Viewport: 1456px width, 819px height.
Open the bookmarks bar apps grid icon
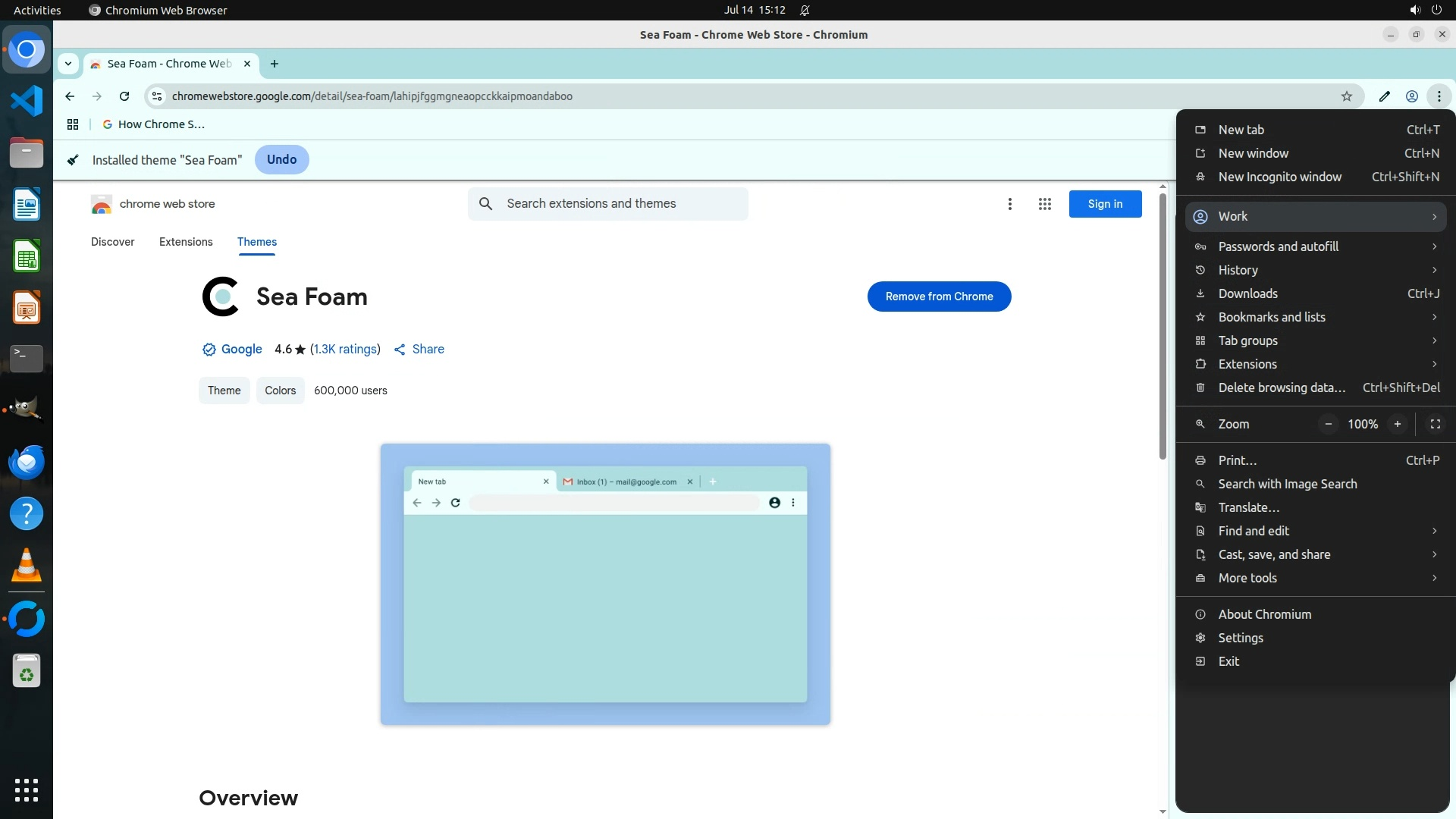point(73,124)
